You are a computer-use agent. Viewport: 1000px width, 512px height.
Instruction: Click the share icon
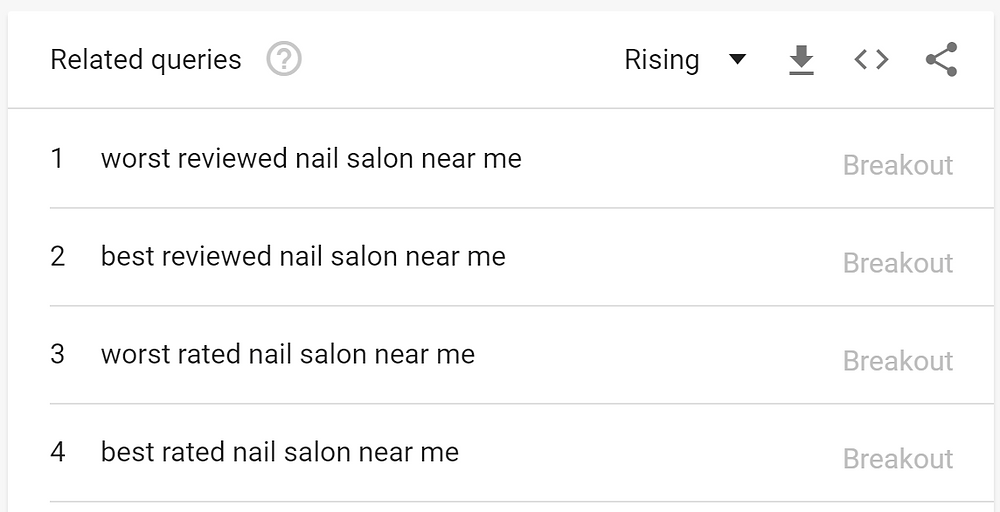941,59
